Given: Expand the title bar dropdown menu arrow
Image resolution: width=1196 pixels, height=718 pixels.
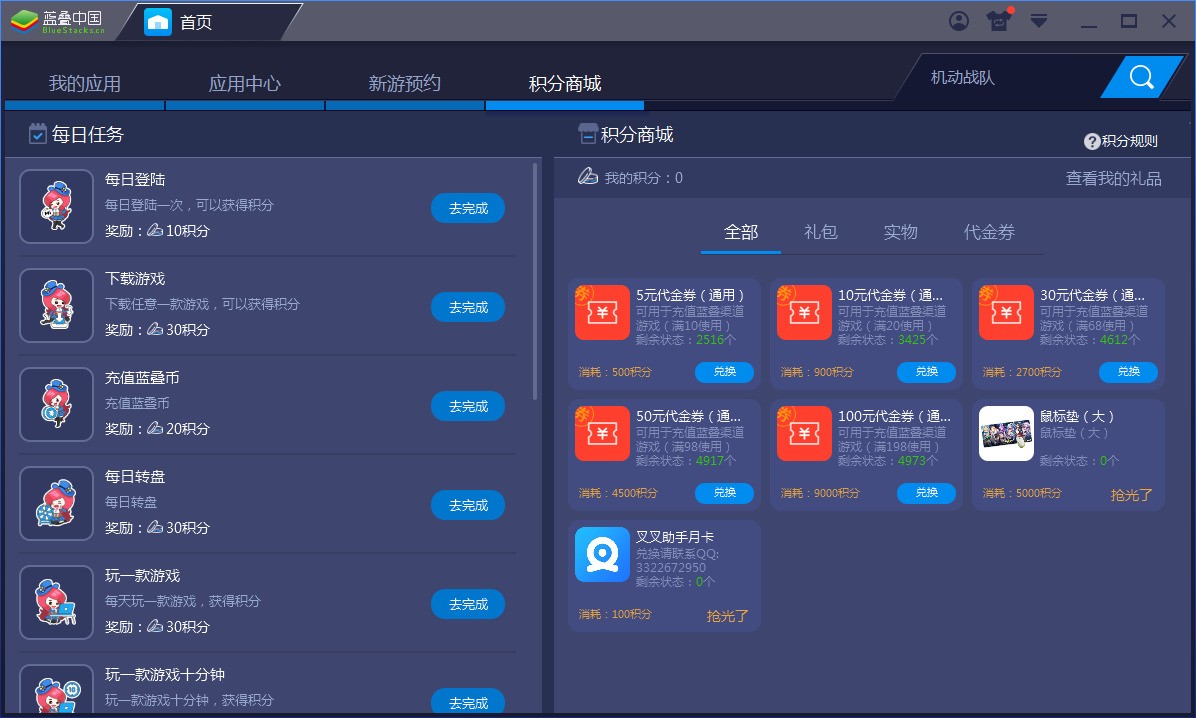Looking at the screenshot, I should [x=1039, y=21].
